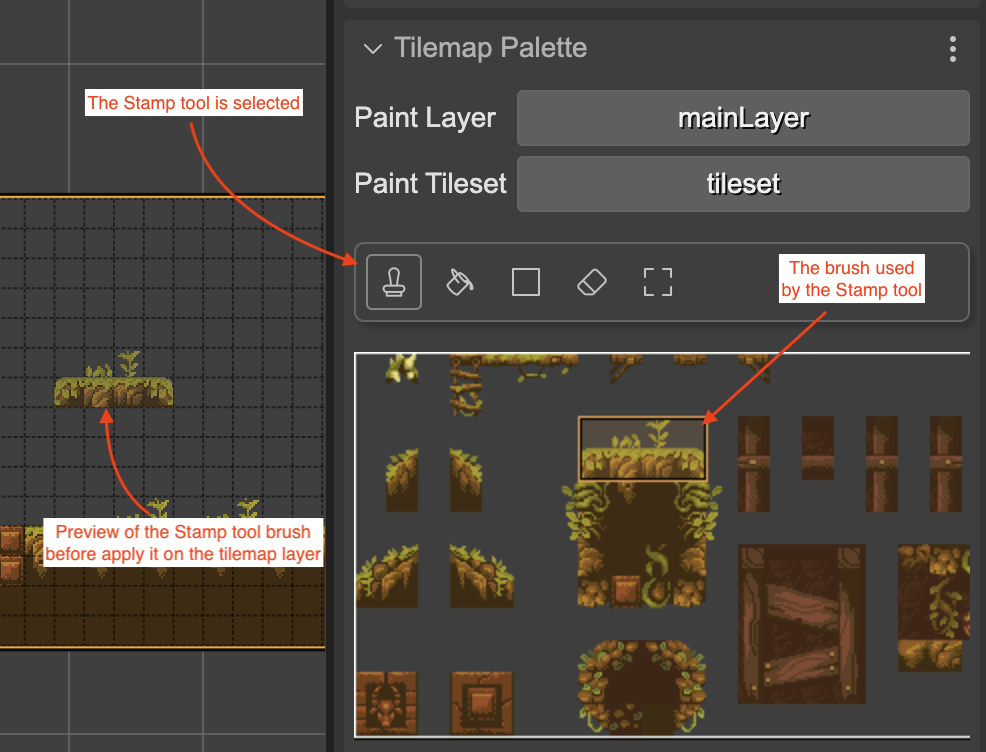Screen dimensions: 986x752
Task: Select the Bucket Fill tool
Action: coord(459,282)
